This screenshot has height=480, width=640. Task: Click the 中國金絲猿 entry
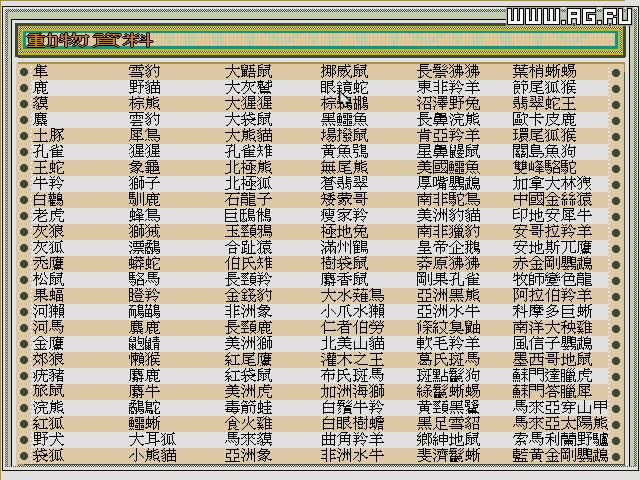pos(552,200)
